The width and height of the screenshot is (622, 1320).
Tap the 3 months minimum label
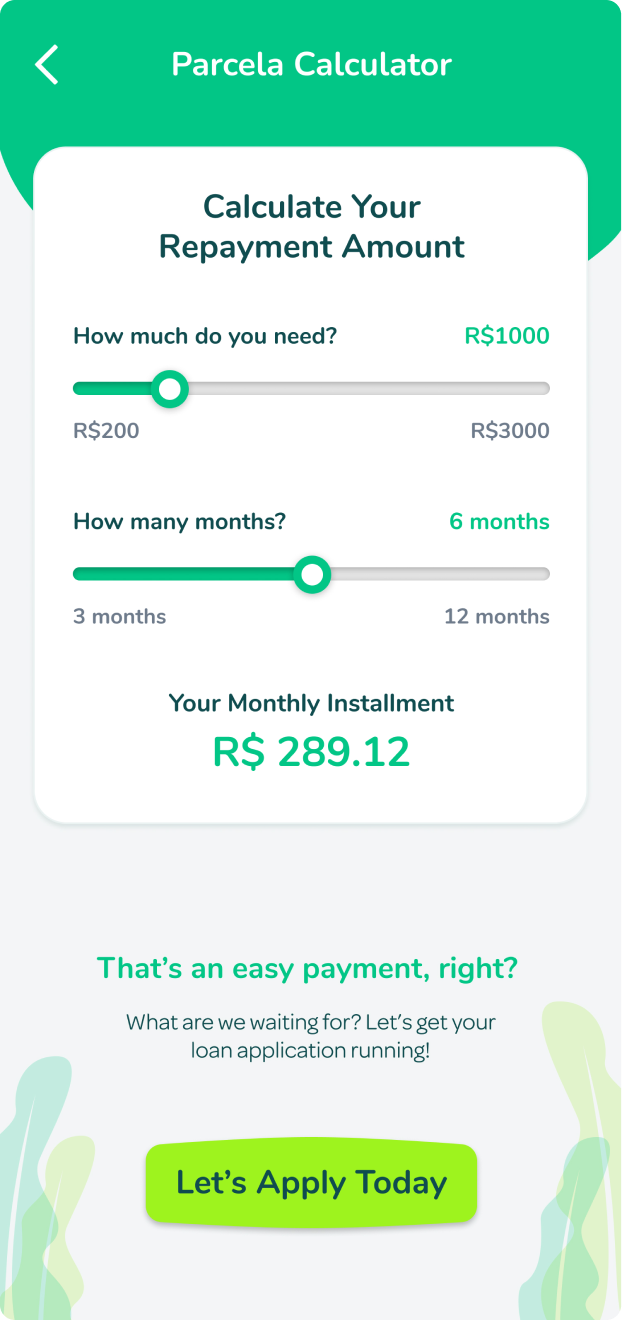click(120, 617)
